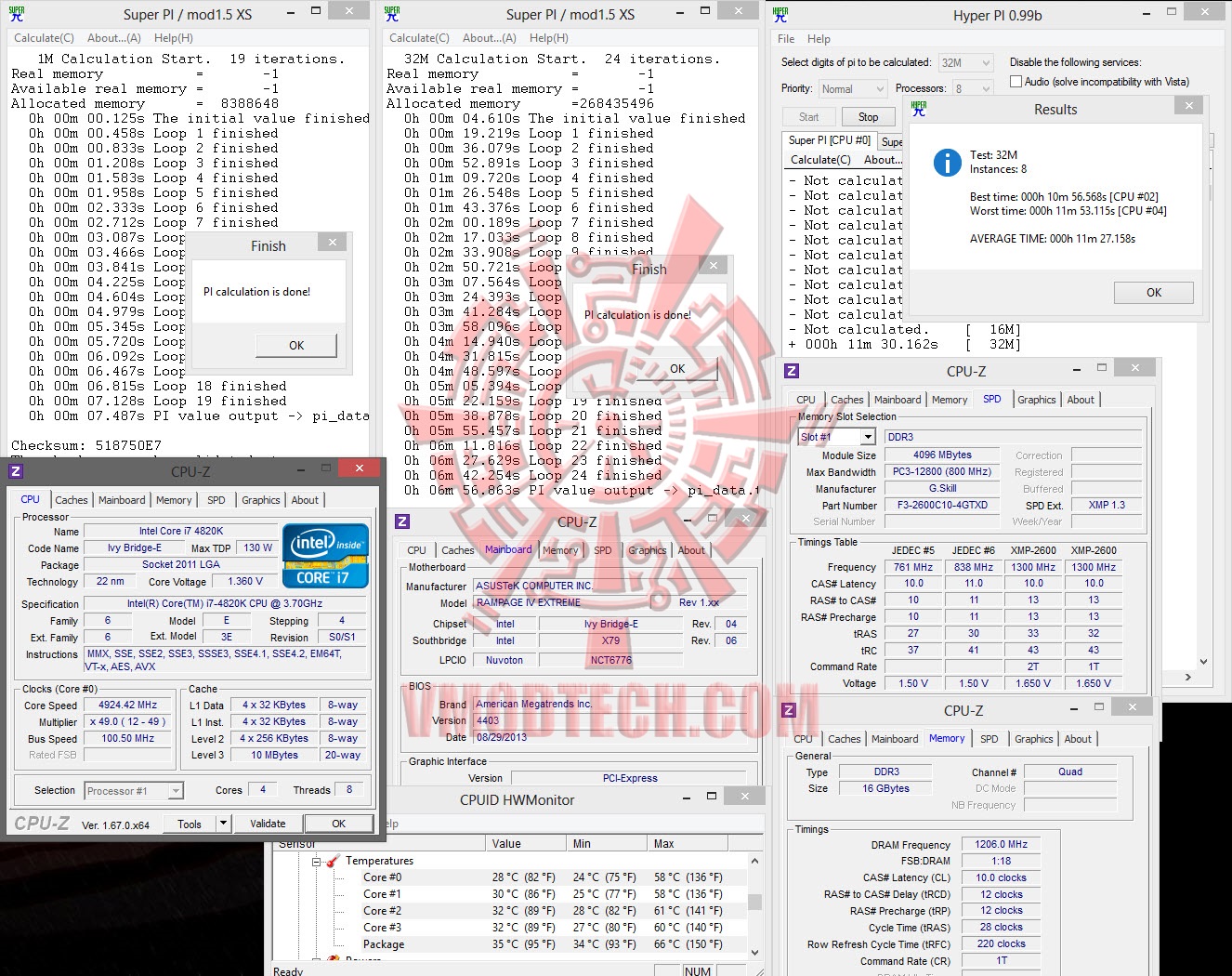Switch to Mainboard tab in CPU-Z window with Validate button
Image resolution: width=1232 pixels, height=976 pixels.
point(122,500)
